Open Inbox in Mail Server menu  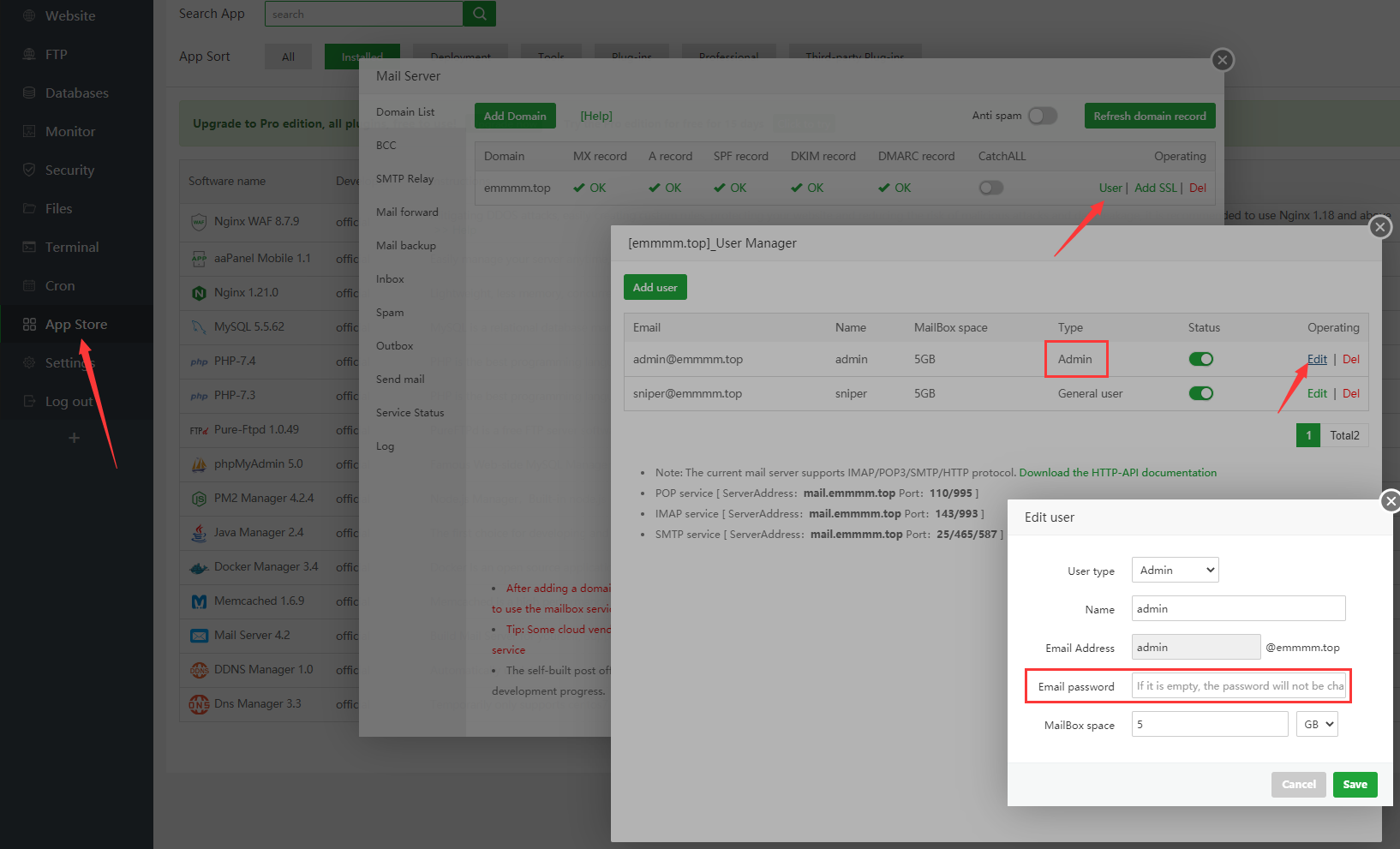pyautogui.click(x=390, y=279)
